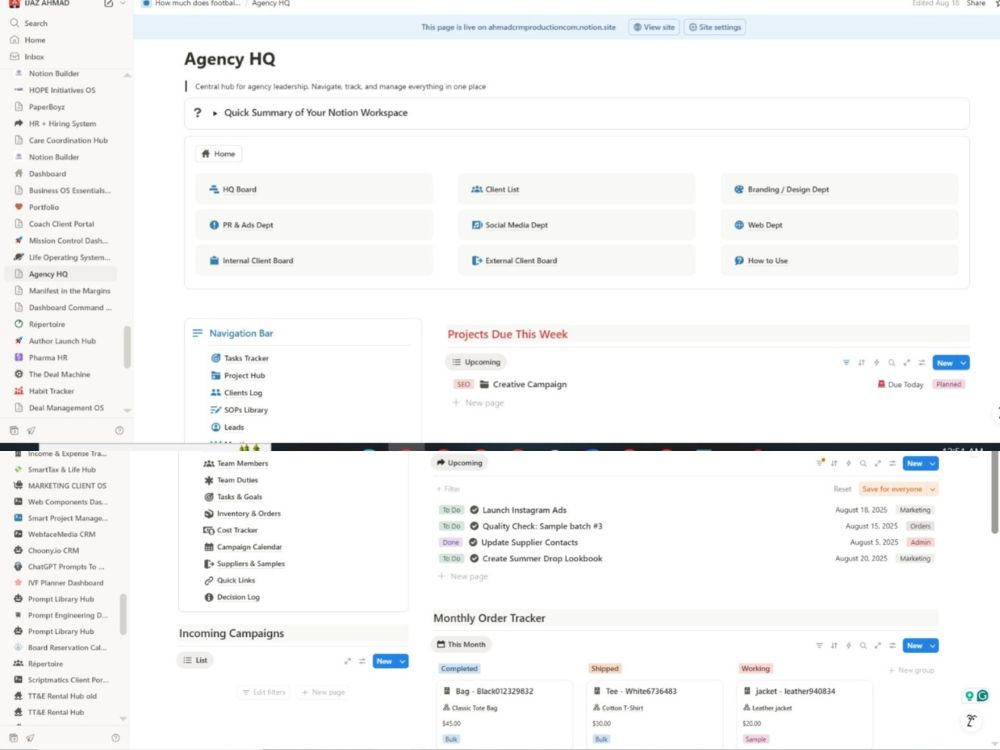Open dropdown arrow beside Projects Due New button
Viewport: 1000px width, 750px height.
point(963,363)
